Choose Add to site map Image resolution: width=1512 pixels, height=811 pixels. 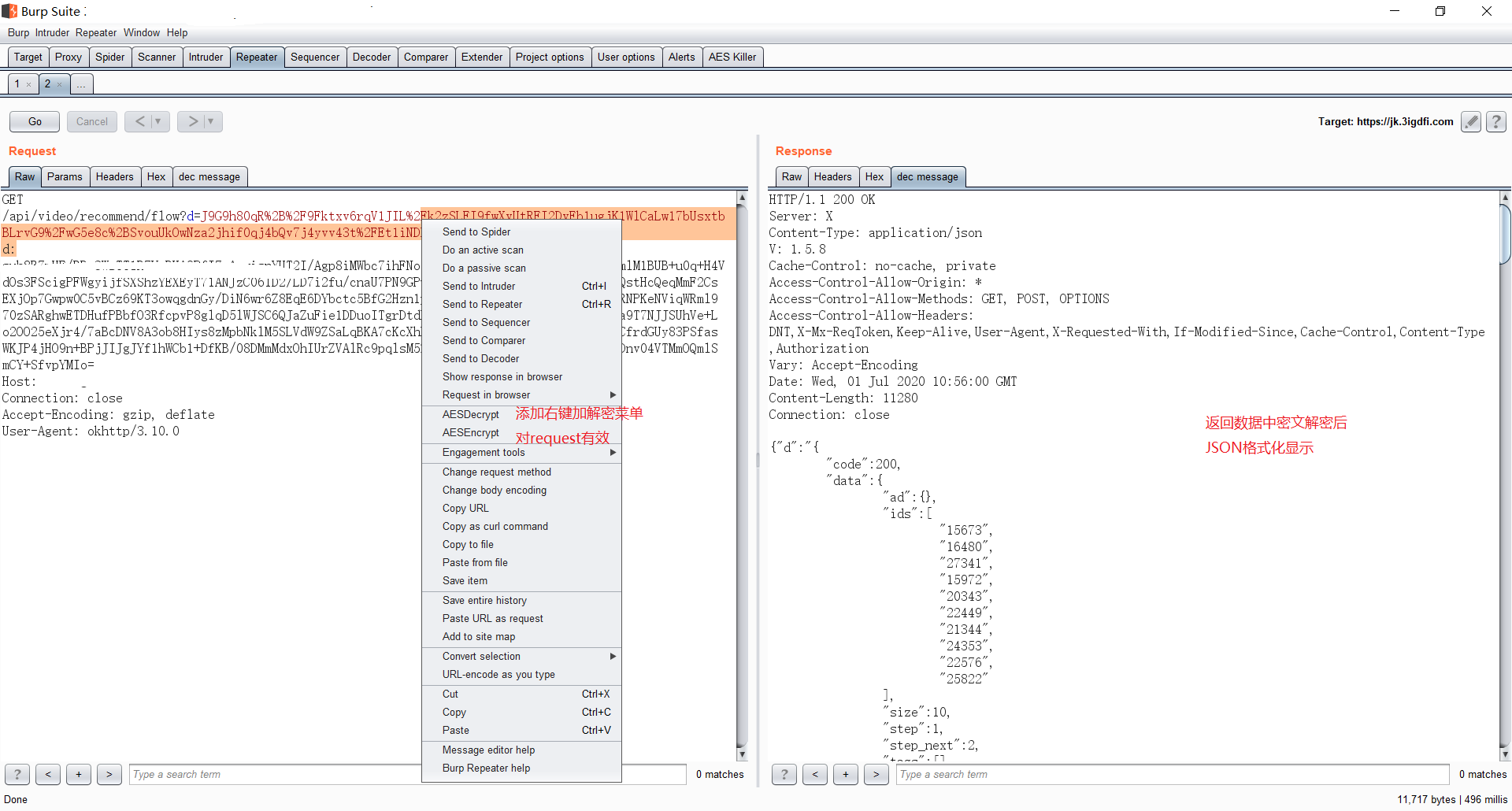pyautogui.click(x=521, y=637)
